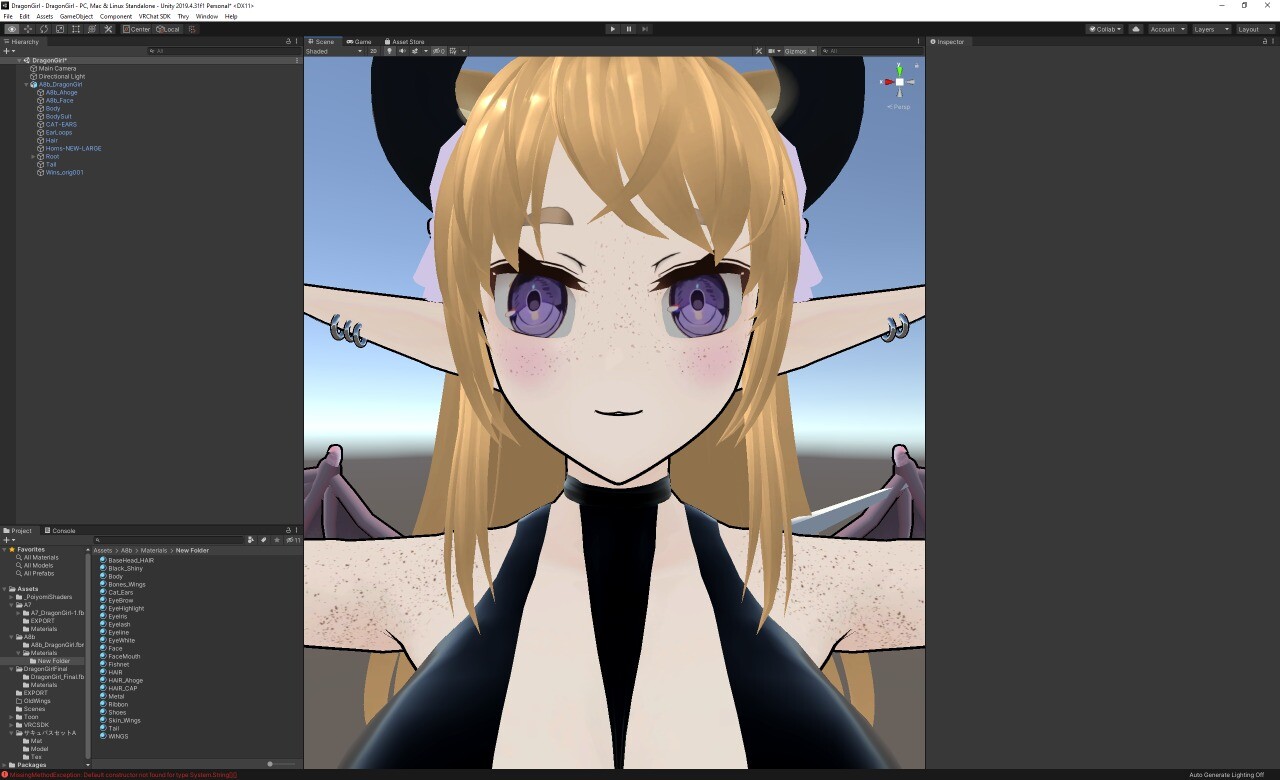The width and height of the screenshot is (1280, 780).
Task: Select the Rect transform tool
Action: pyautogui.click(x=76, y=29)
